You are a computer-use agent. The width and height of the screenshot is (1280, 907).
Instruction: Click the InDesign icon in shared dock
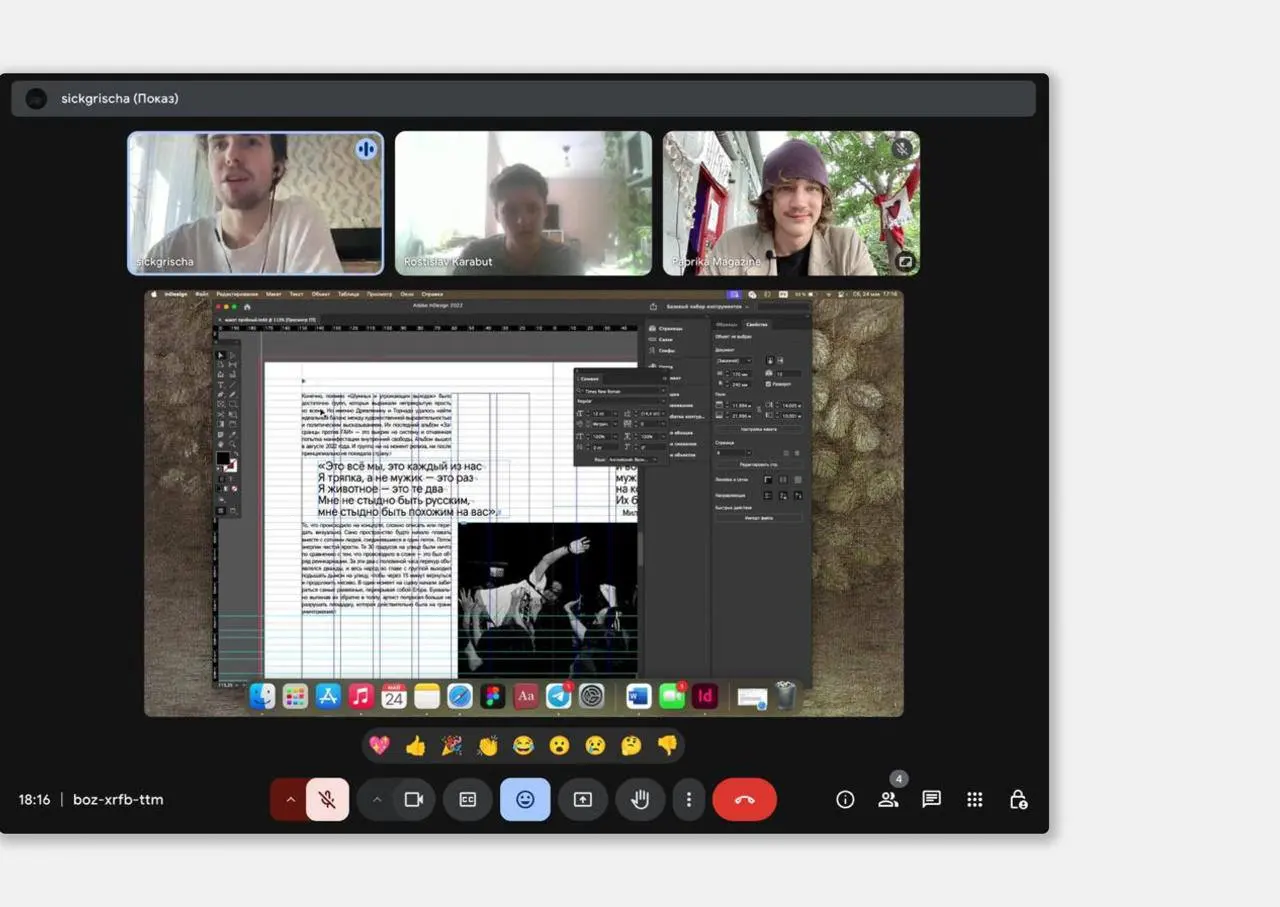click(x=705, y=696)
